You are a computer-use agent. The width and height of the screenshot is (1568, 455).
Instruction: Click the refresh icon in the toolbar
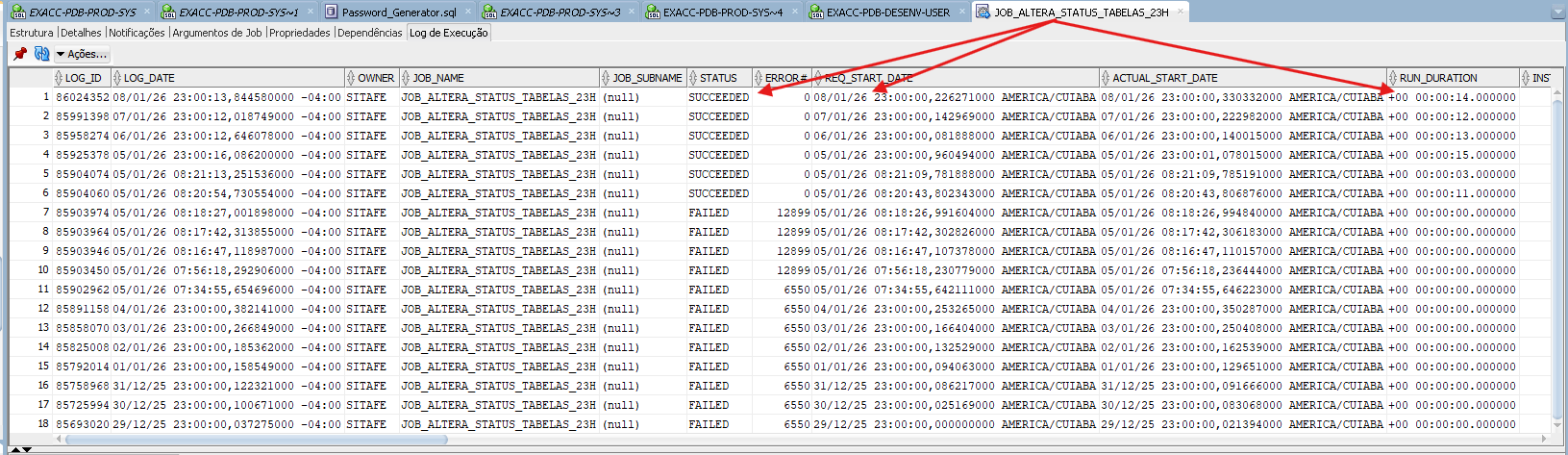click(41, 54)
